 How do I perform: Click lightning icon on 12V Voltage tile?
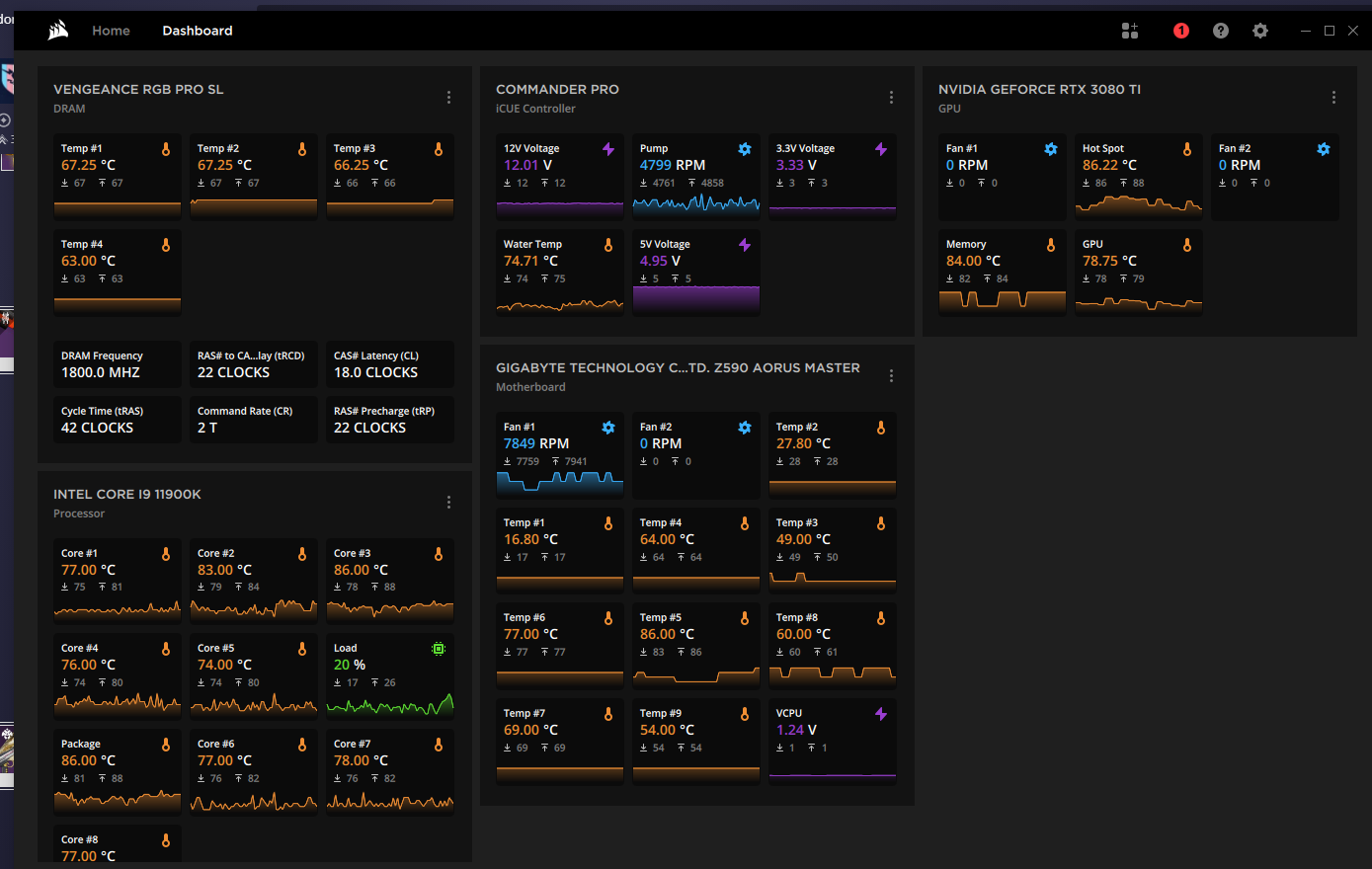click(607, 149)
